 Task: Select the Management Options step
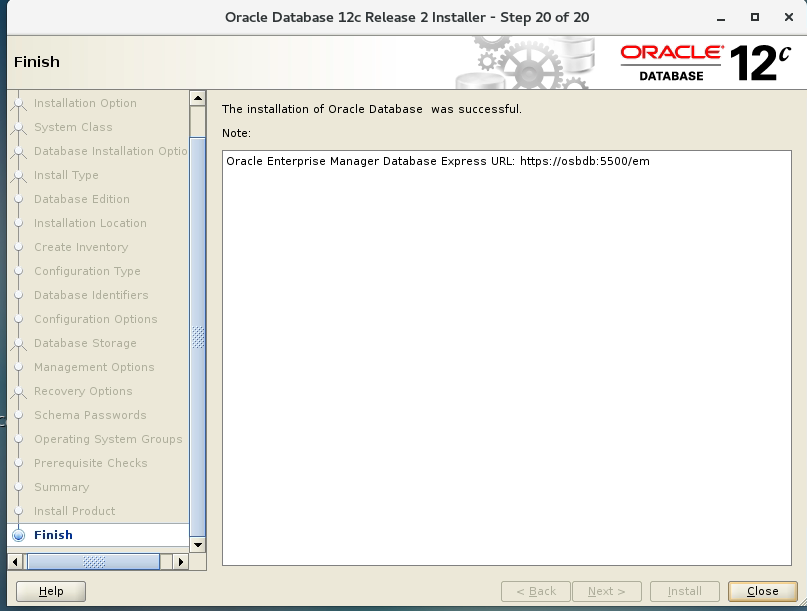(94, 367)
